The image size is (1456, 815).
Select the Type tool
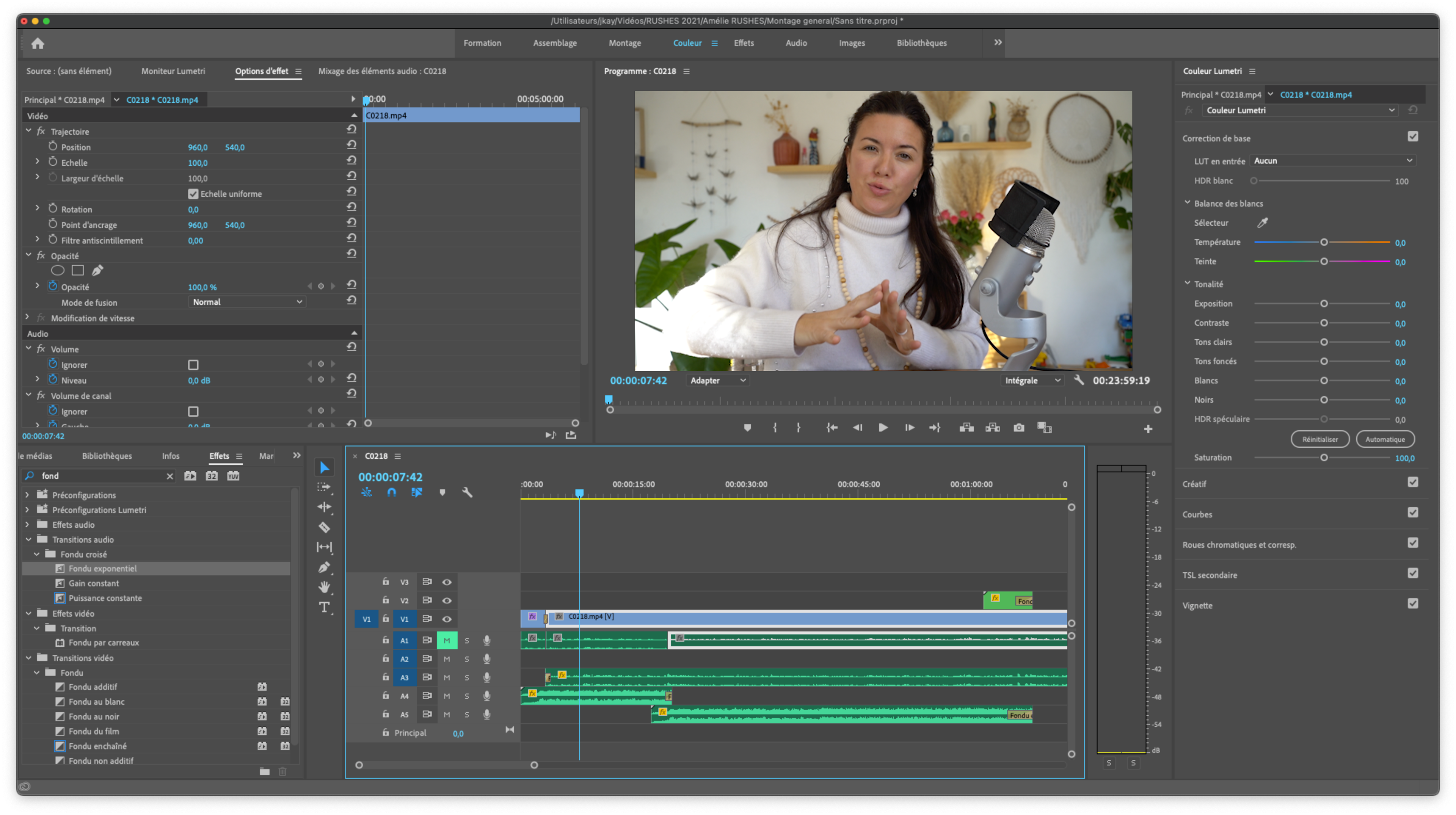324,608
